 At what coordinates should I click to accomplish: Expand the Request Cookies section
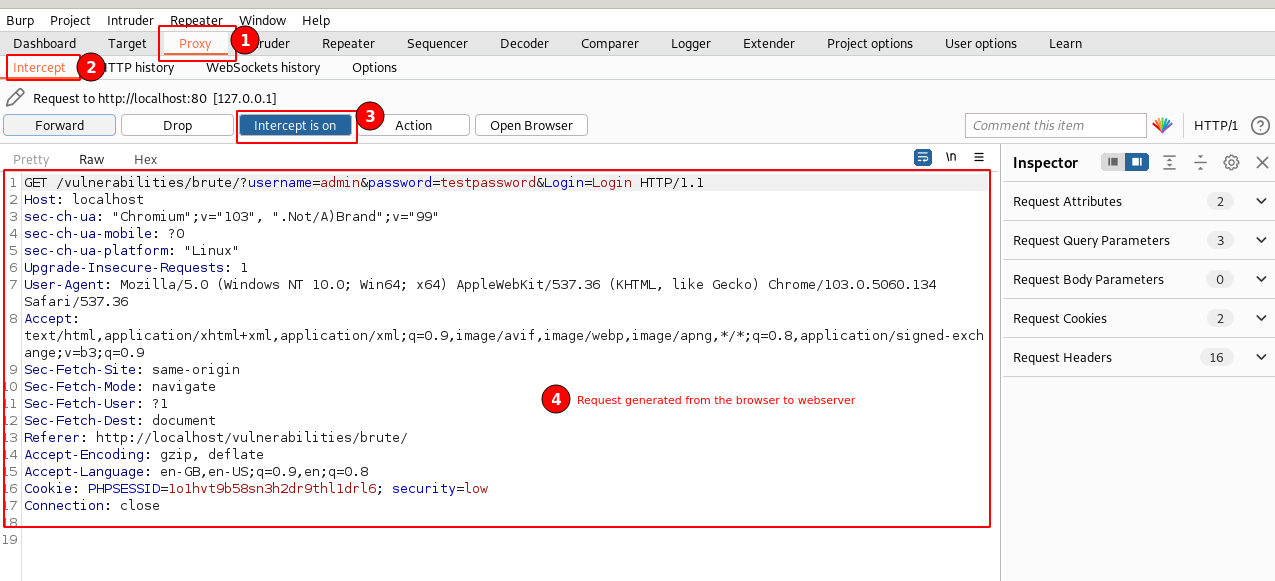point(1261,318)
